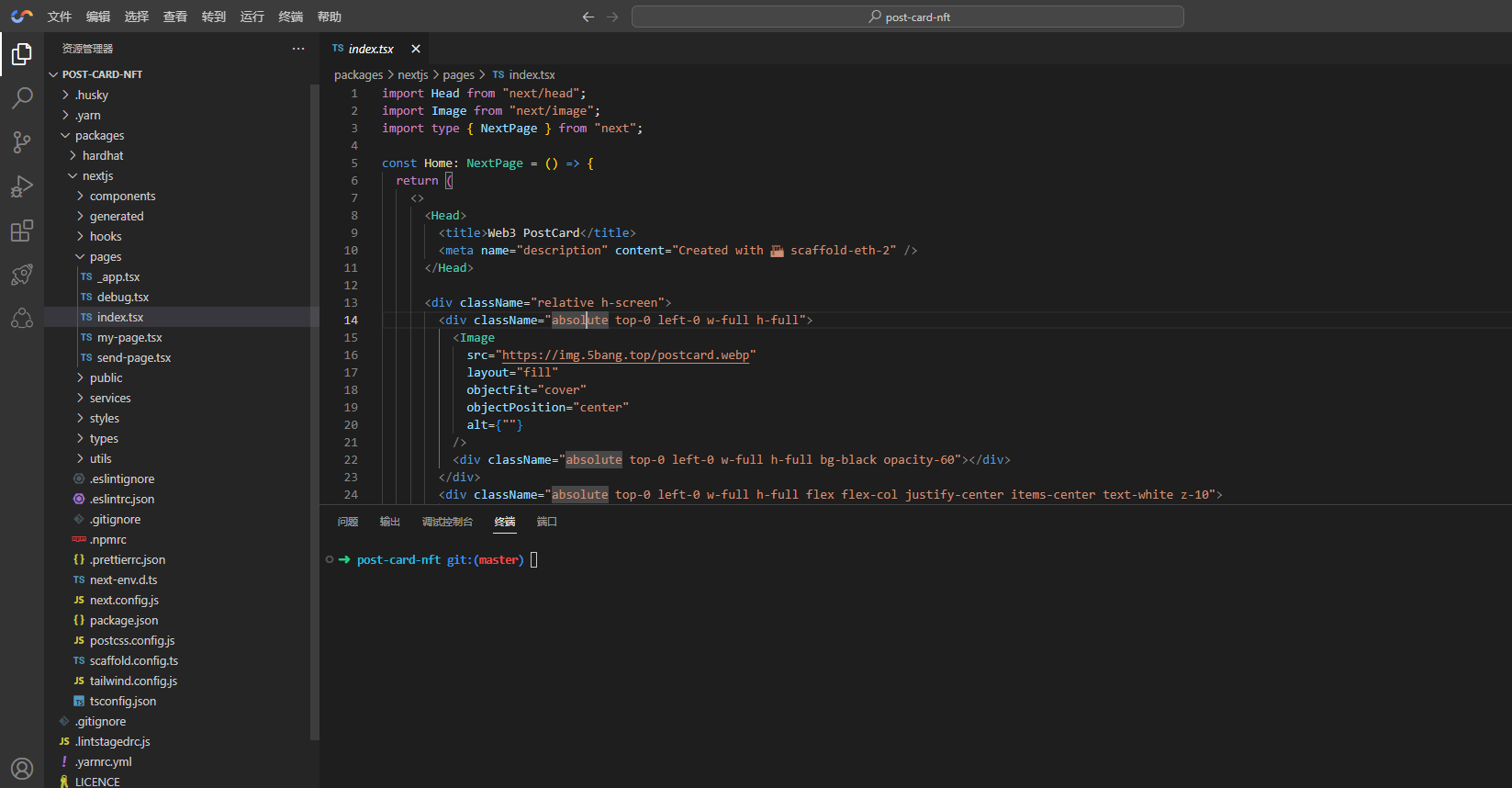Open my-page.tsx file
Viewport: 1512px width, 788px height.
pos(182,337)
